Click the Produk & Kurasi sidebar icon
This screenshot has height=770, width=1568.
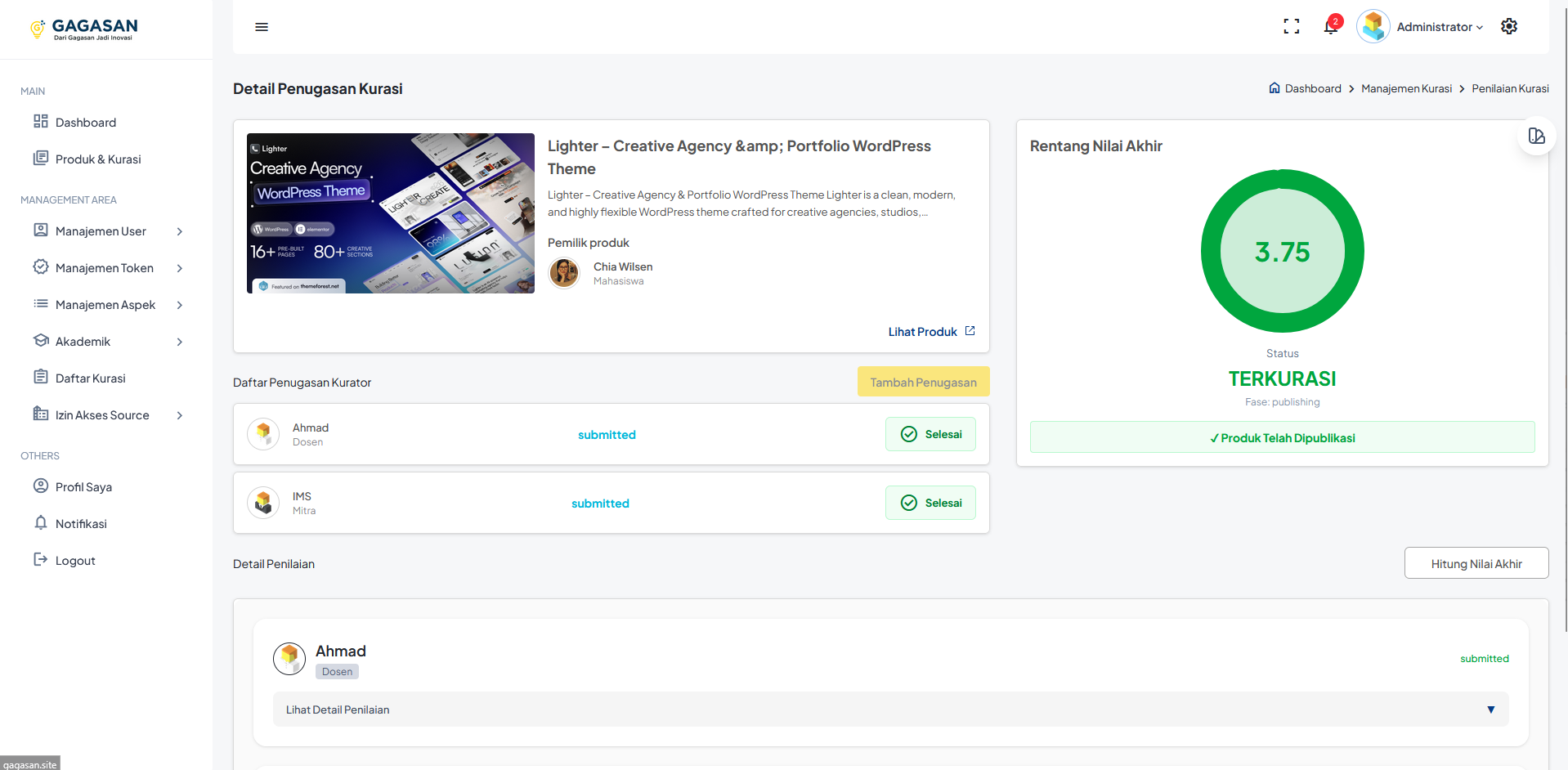pyautogui.click(x=41, y=158)
